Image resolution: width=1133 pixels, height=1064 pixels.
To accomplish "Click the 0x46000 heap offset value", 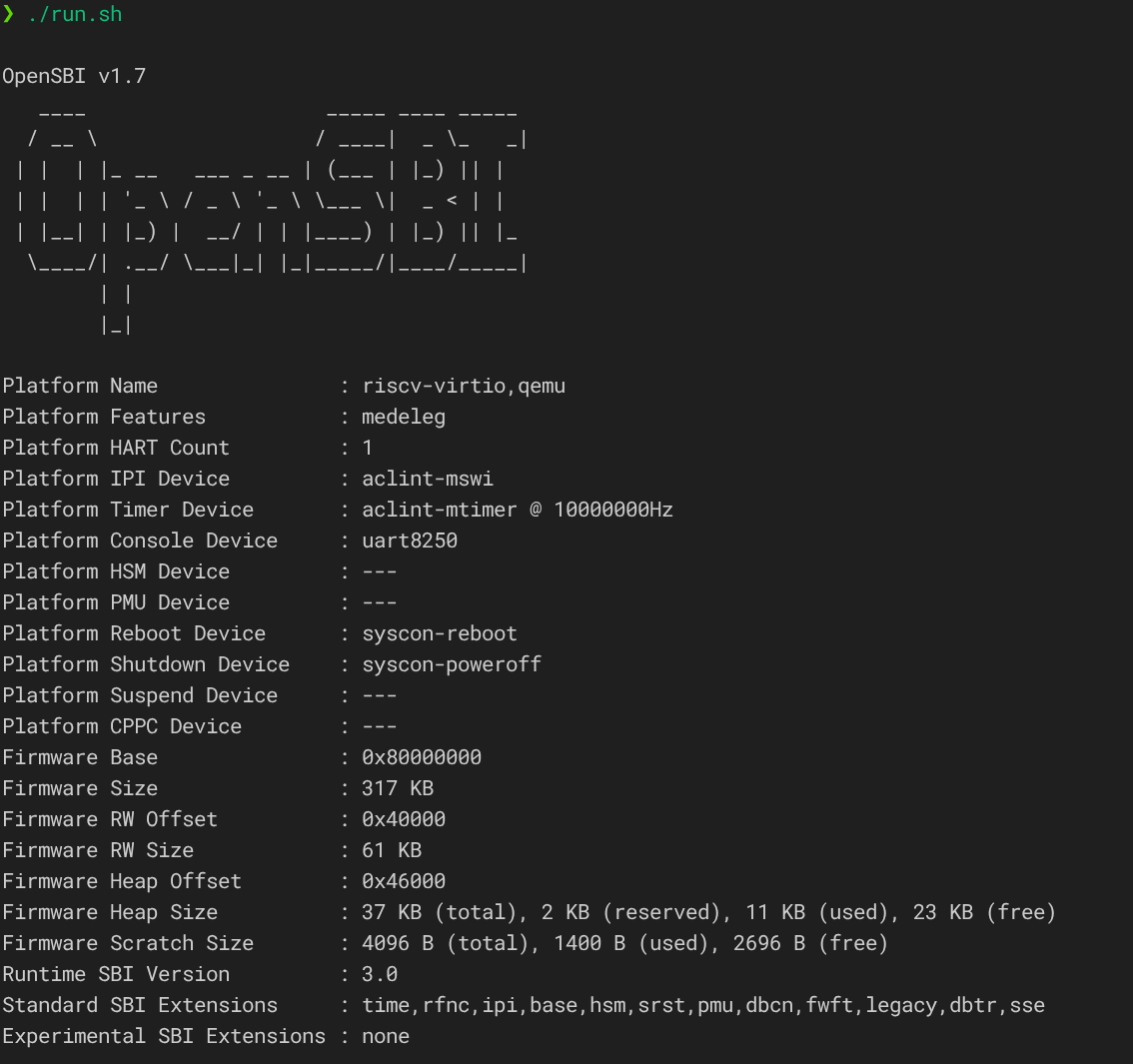I will tap(404, 881).
